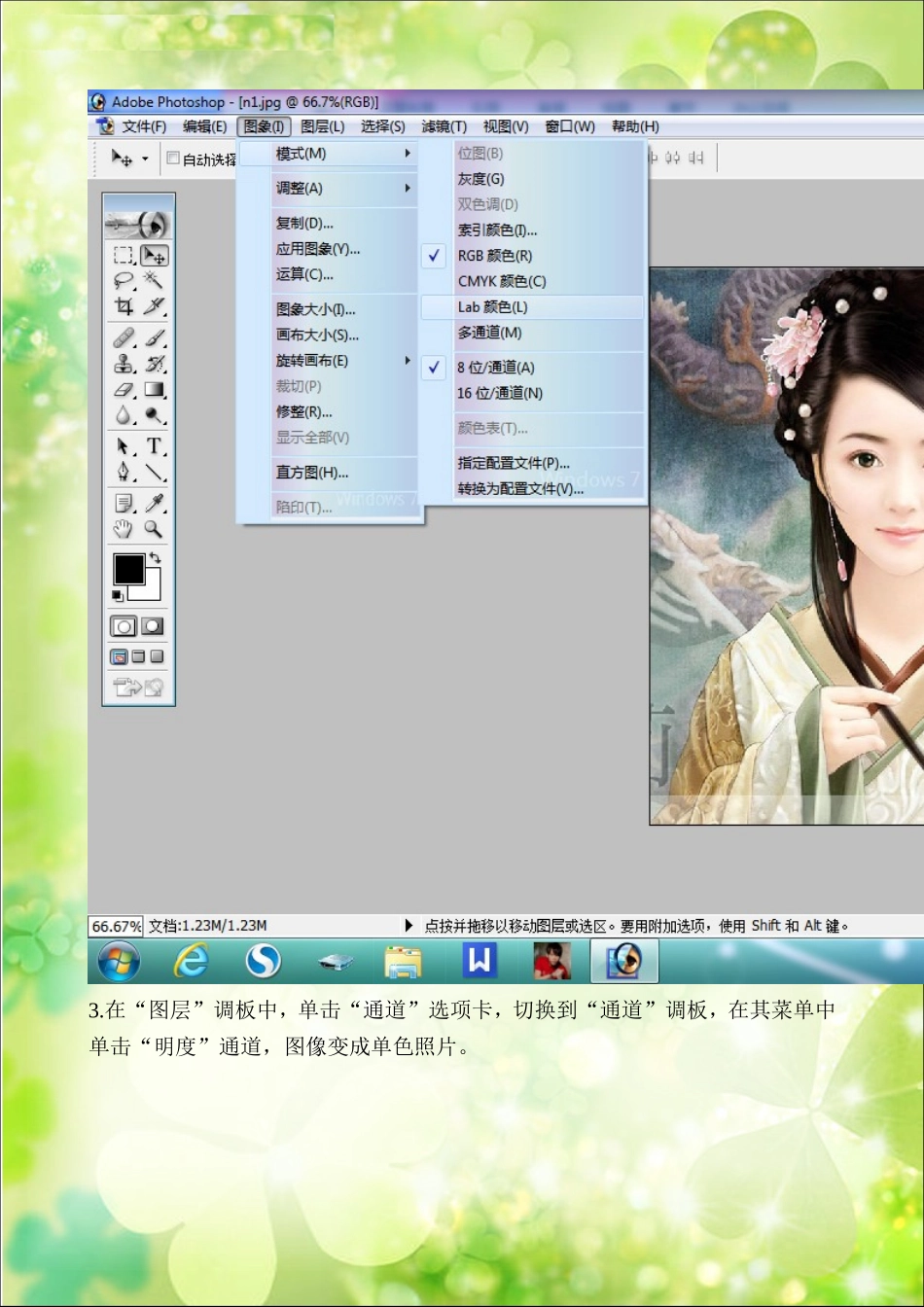The height and width of the screenshot is (1307, 924).
Task: Choose 16 位/通道(N) bit depth
Action: click(533, 393)
